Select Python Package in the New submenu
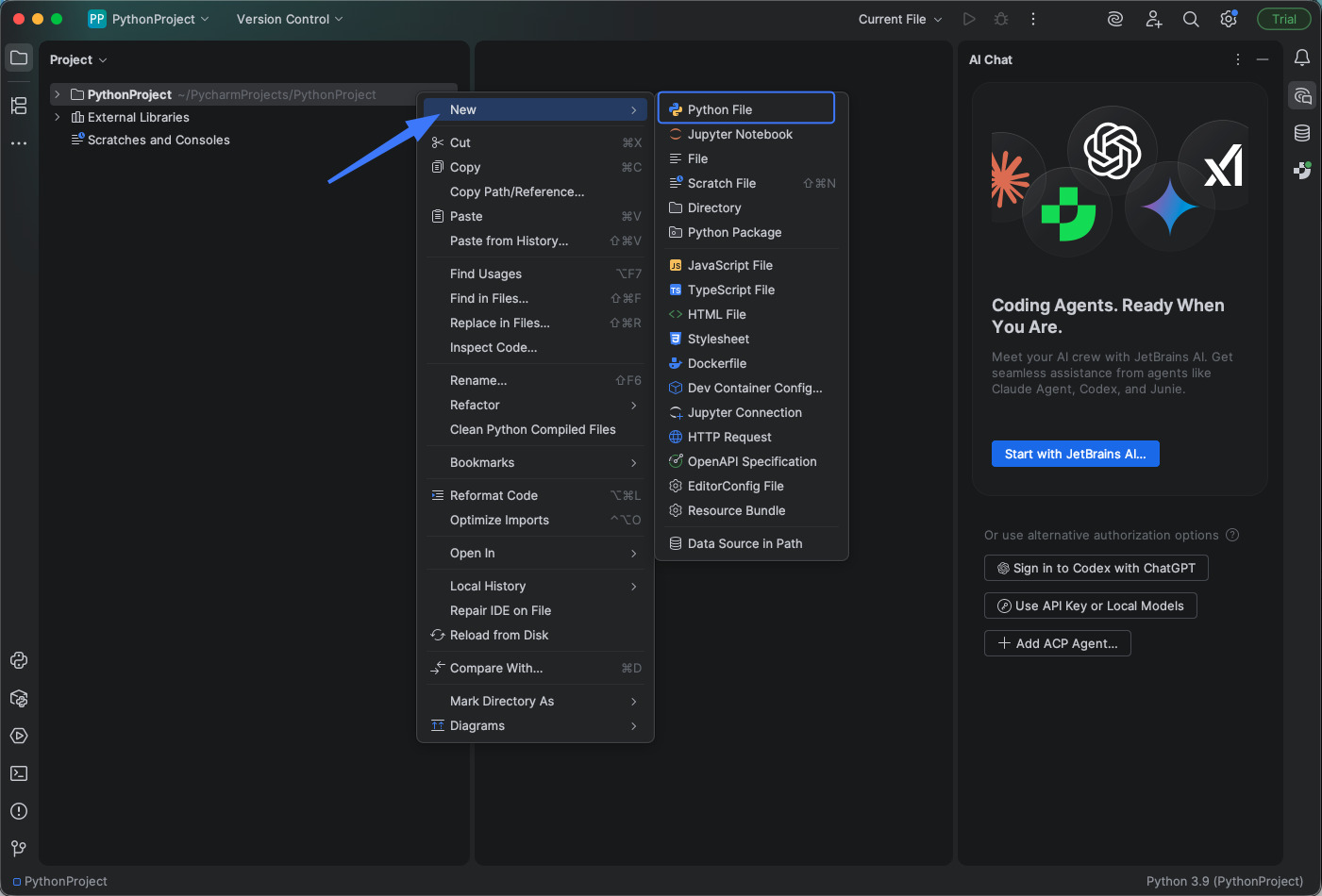This screenshot has width=1322, height=896. click(x=751, y=232)
